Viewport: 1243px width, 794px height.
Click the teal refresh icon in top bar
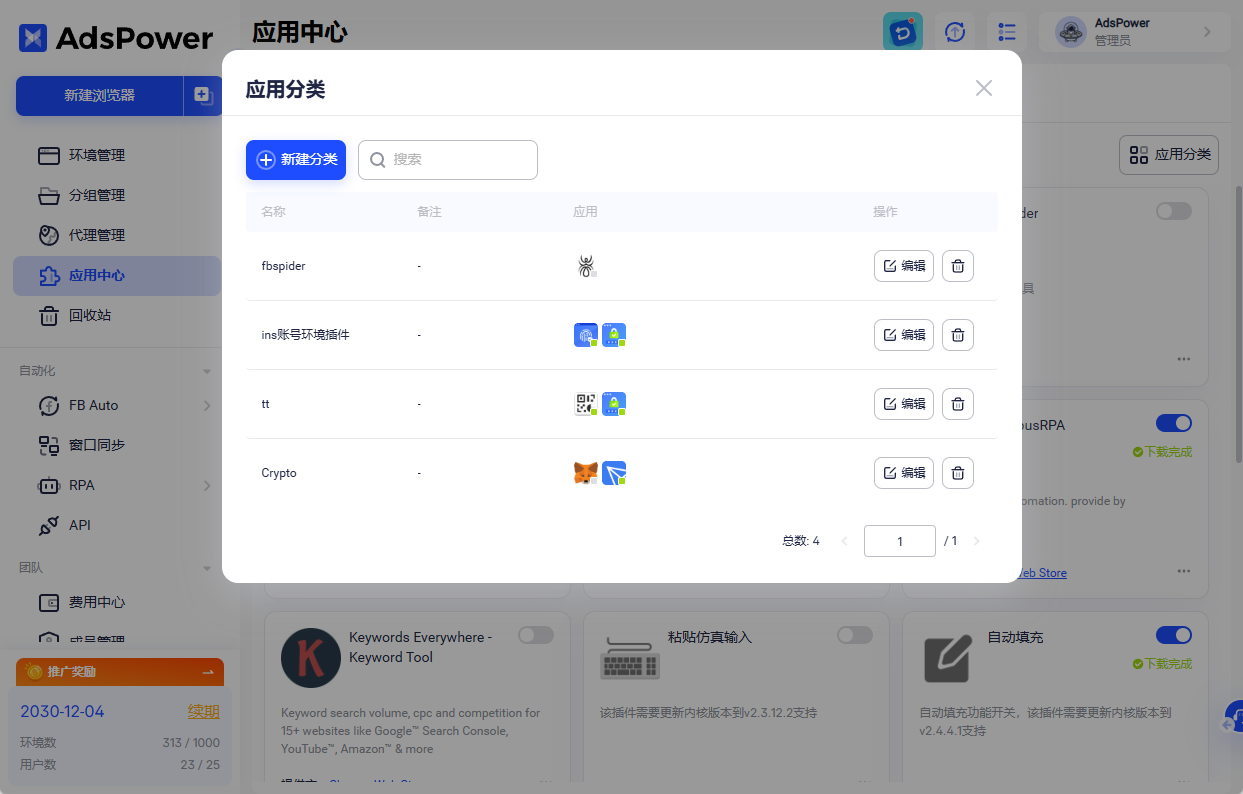(x=903, y=32)
